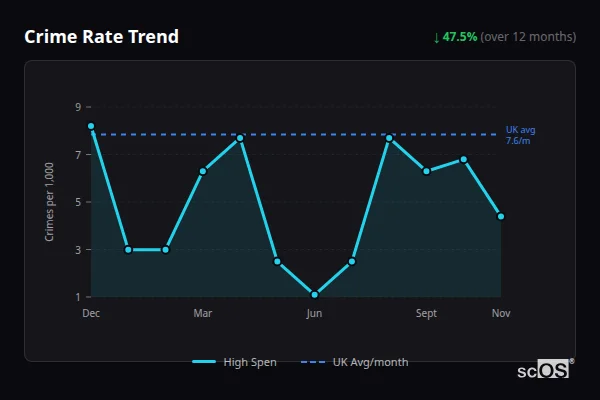600x400 pixels.
Task: Select the Dec data point
Action: (91, 126)
